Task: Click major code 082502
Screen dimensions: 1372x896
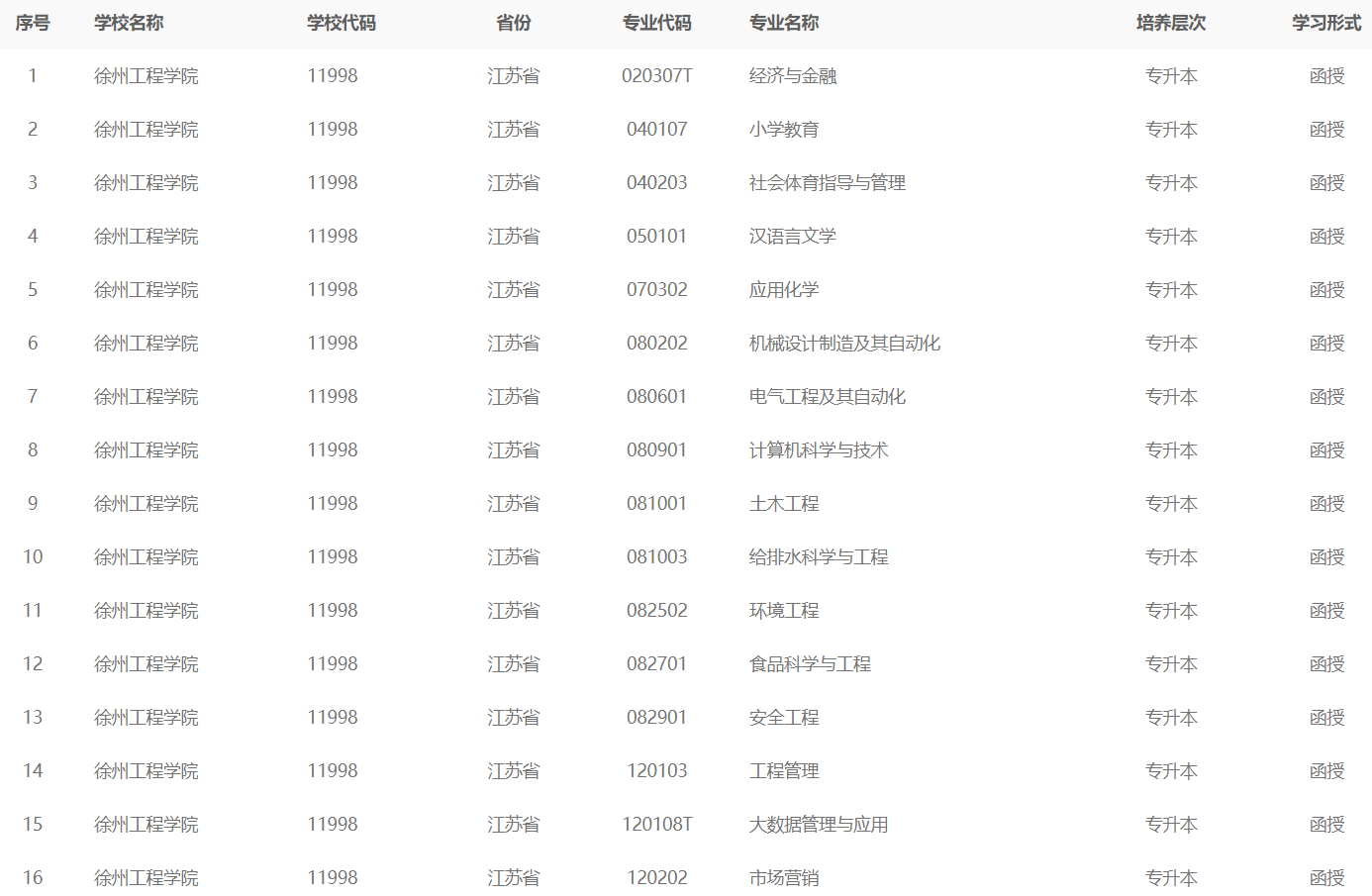Action: (657, 611)
